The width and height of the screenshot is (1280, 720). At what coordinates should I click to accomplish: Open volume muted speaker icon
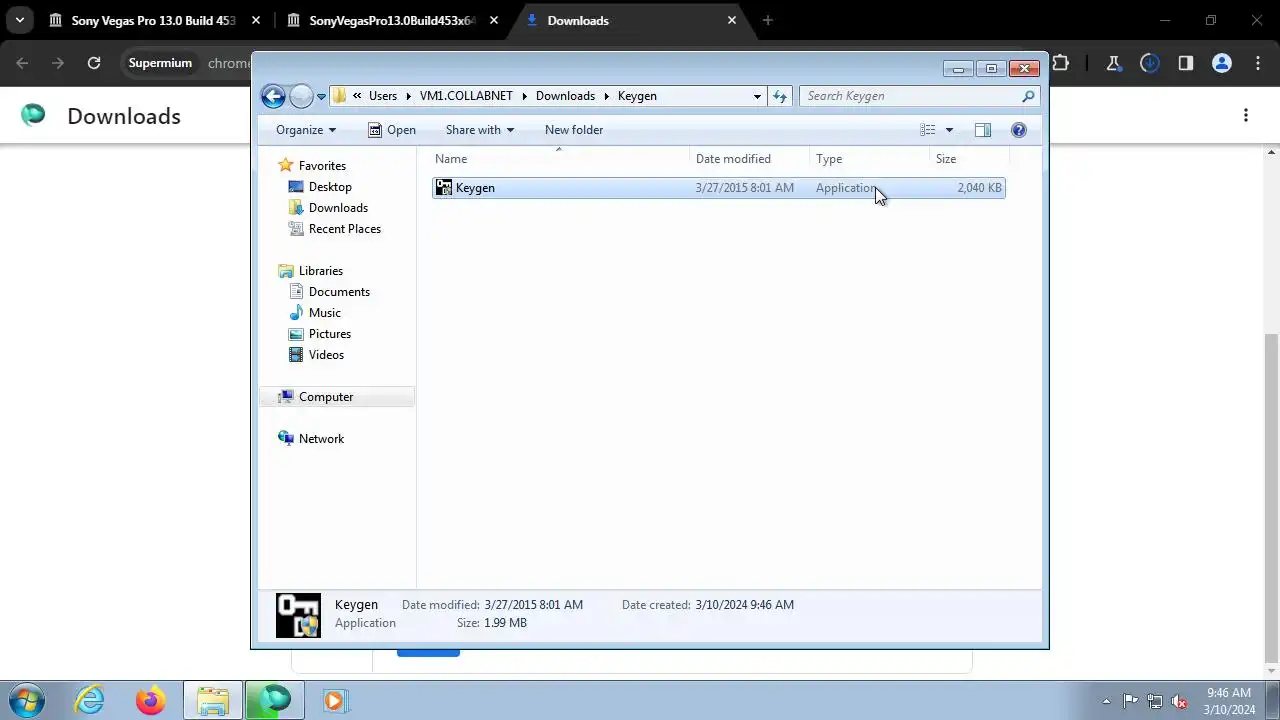point(1179,701)
